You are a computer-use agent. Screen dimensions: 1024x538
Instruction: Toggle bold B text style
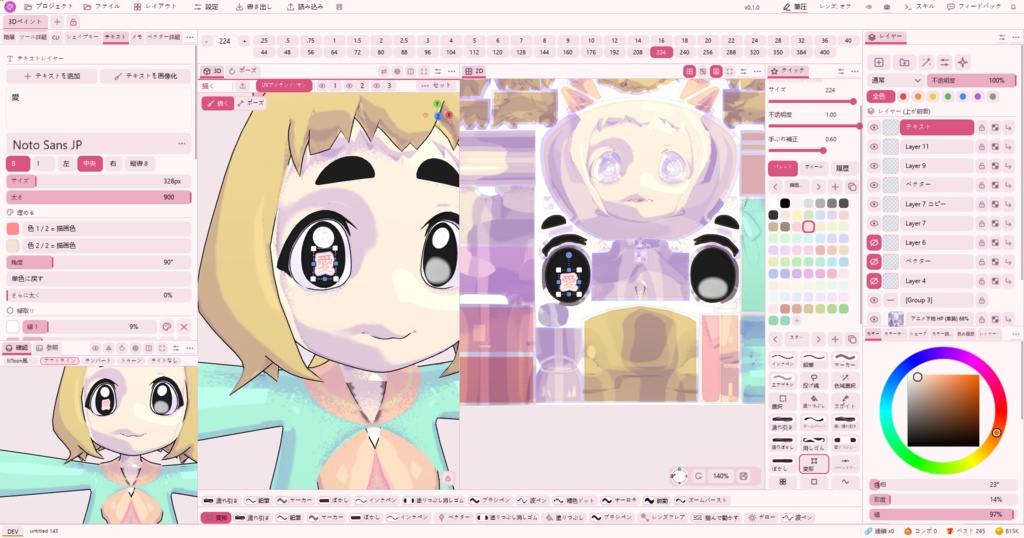click(x=18, y=163)
